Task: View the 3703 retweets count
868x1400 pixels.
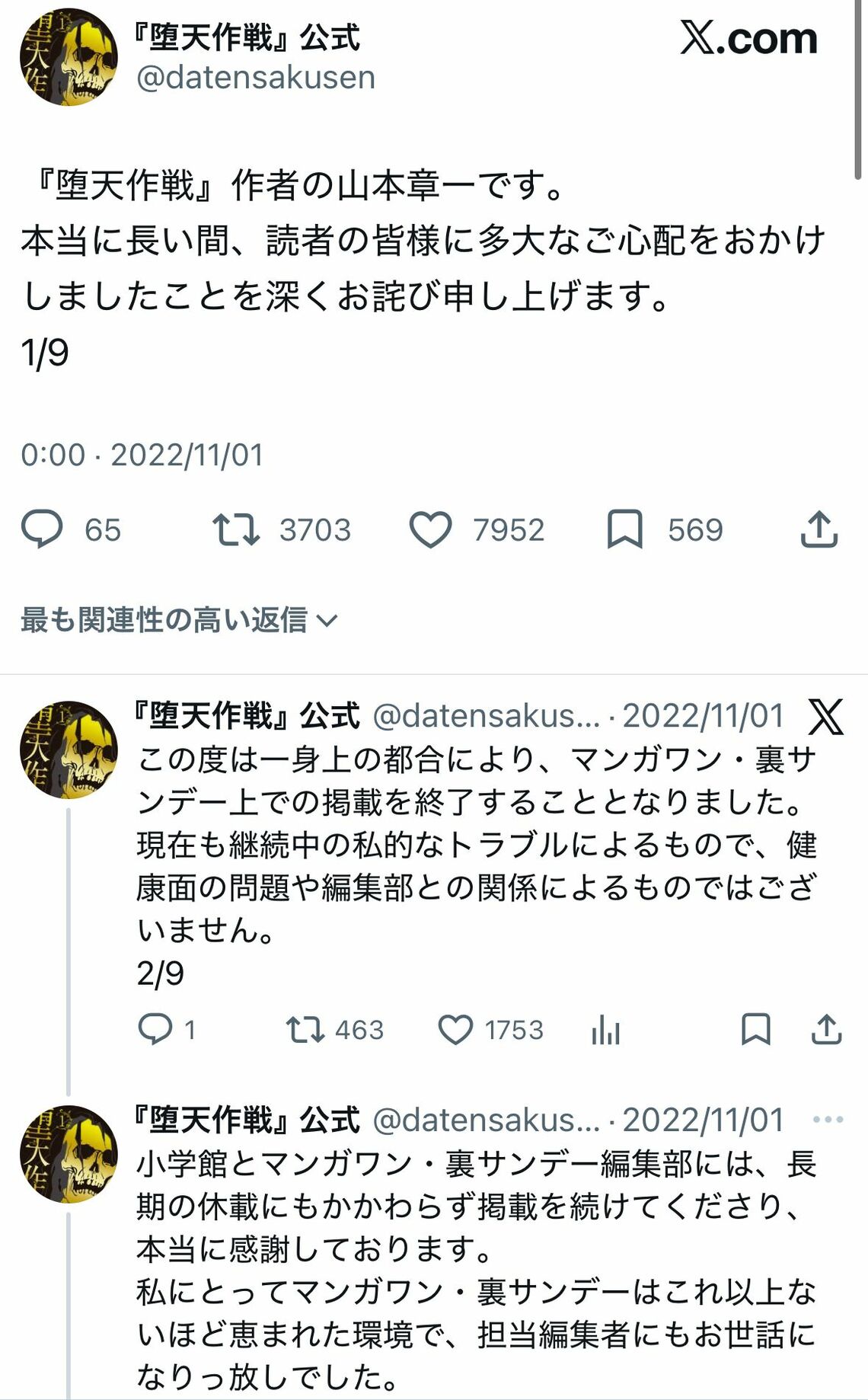Action: point(315,529)
